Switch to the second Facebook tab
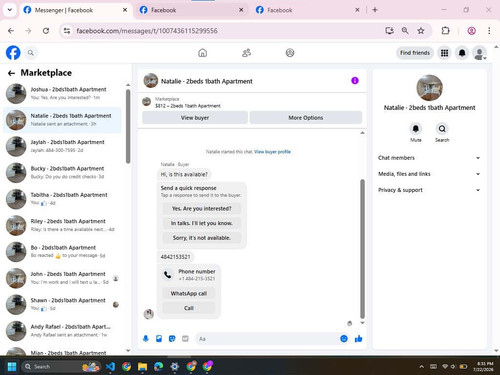 point(191,10)
